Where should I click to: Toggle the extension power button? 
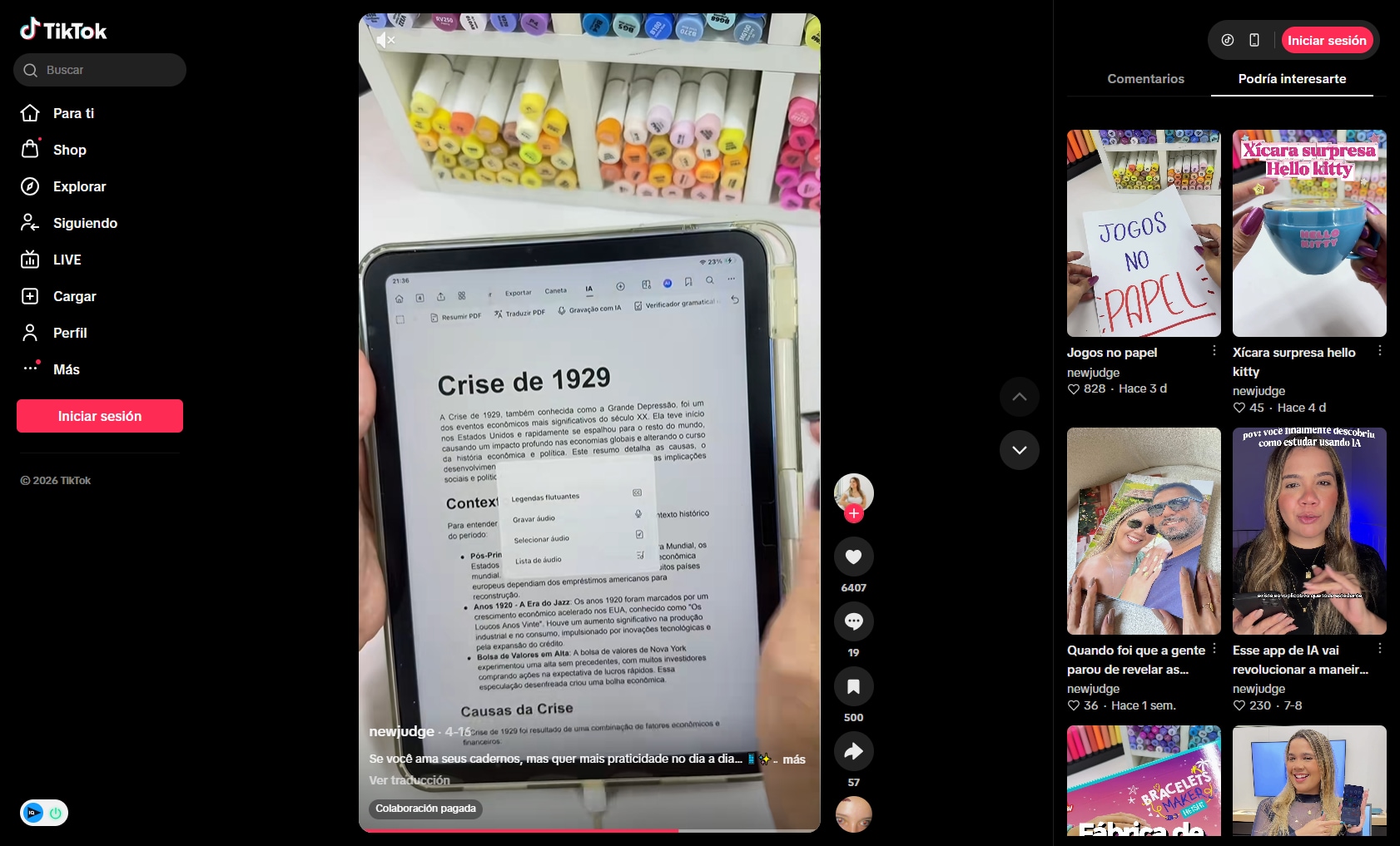point(56,813)
